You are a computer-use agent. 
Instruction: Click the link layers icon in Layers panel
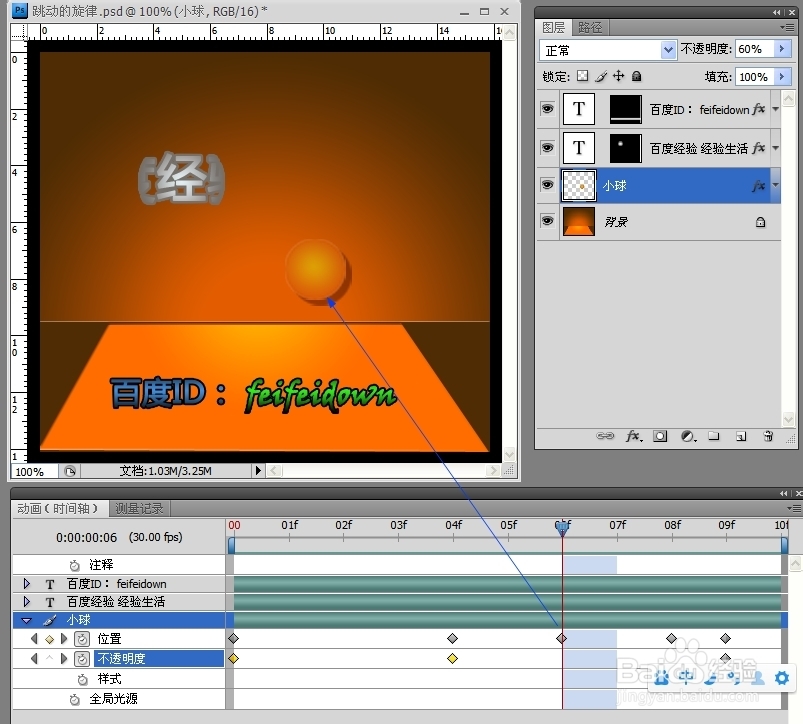[x=605, y=436]
